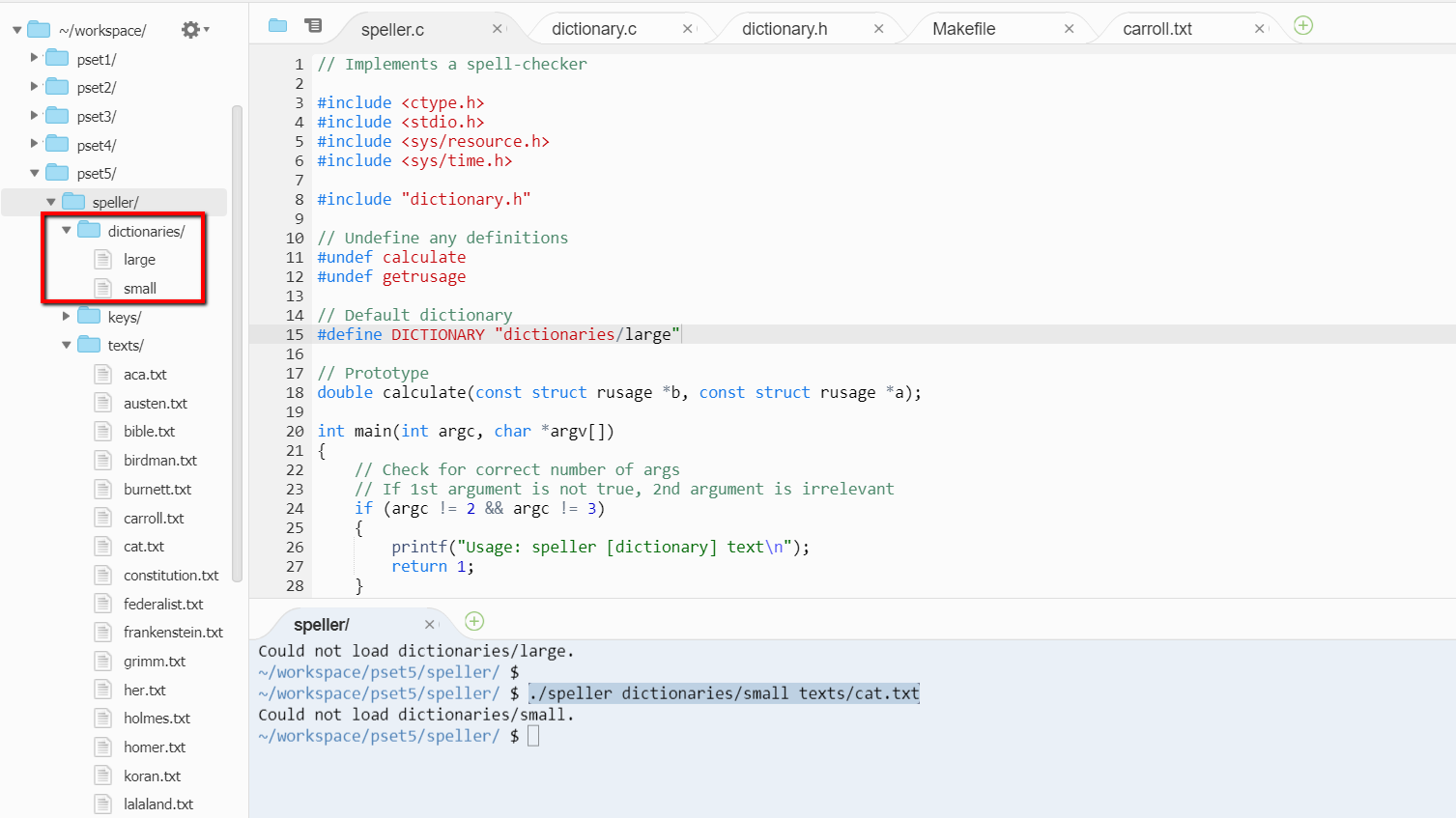
Task: Open the large dictionary file
Action: [139, 260]
